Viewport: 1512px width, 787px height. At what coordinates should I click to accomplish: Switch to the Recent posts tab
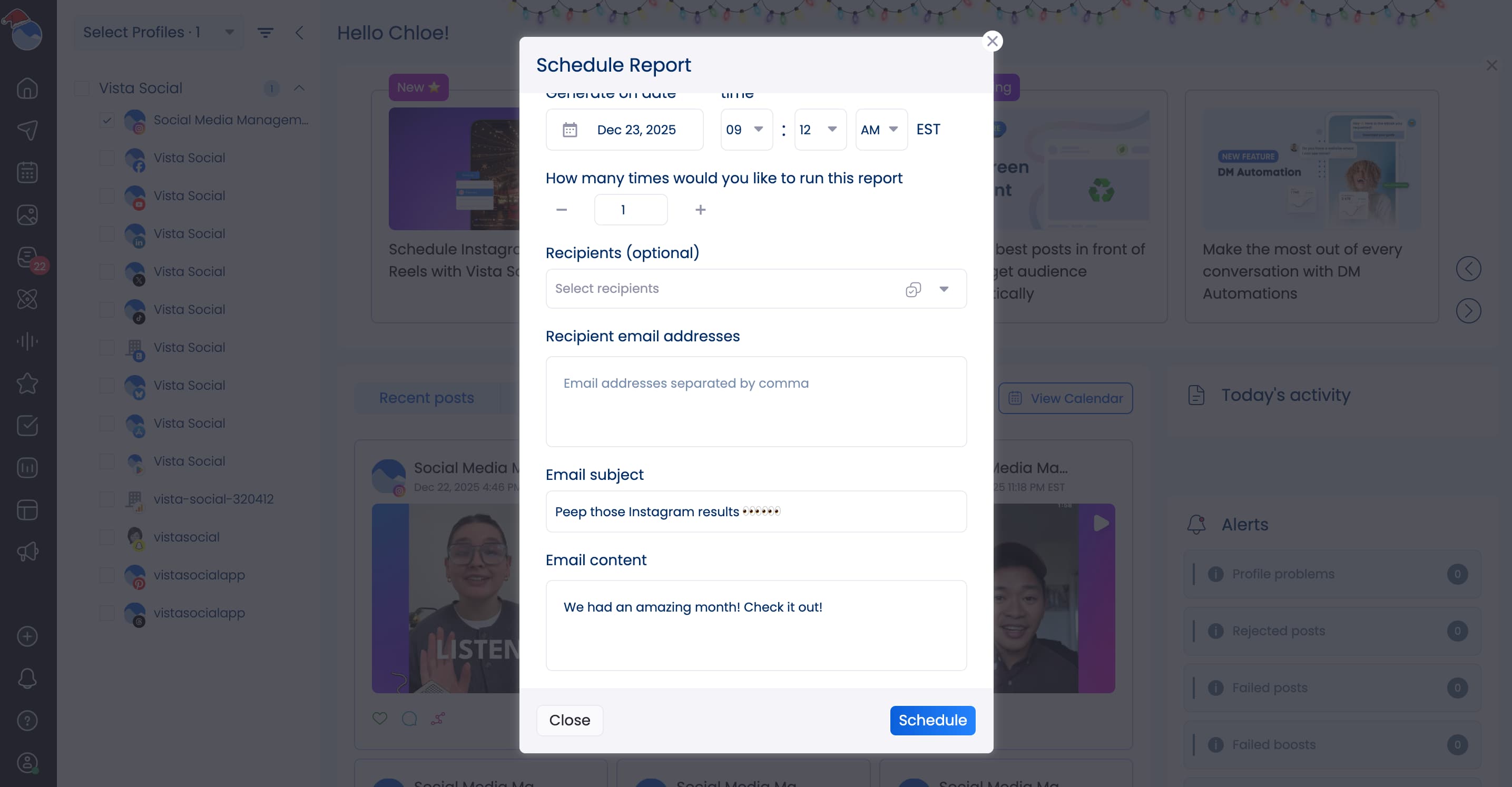[426, 398]
